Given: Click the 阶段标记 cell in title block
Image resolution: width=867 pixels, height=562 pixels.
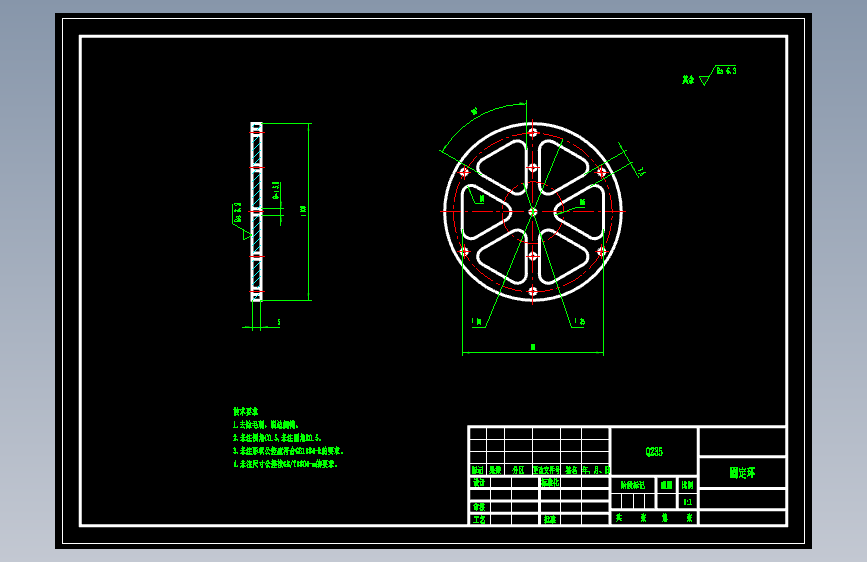Looking at the screenshot, I should pyautogui.click(x=633, y=485).
